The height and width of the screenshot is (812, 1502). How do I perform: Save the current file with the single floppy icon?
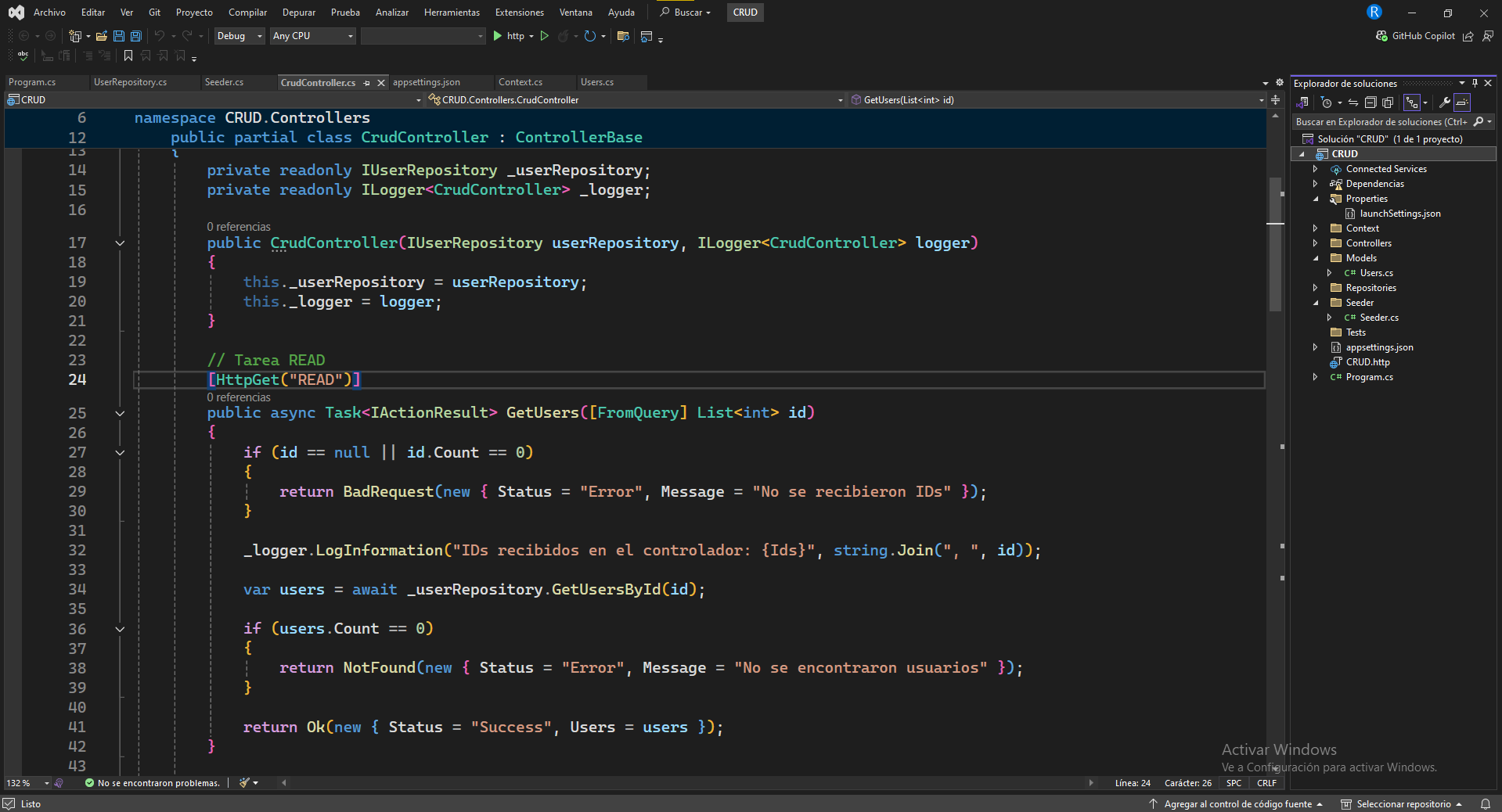tap(119, 36)
